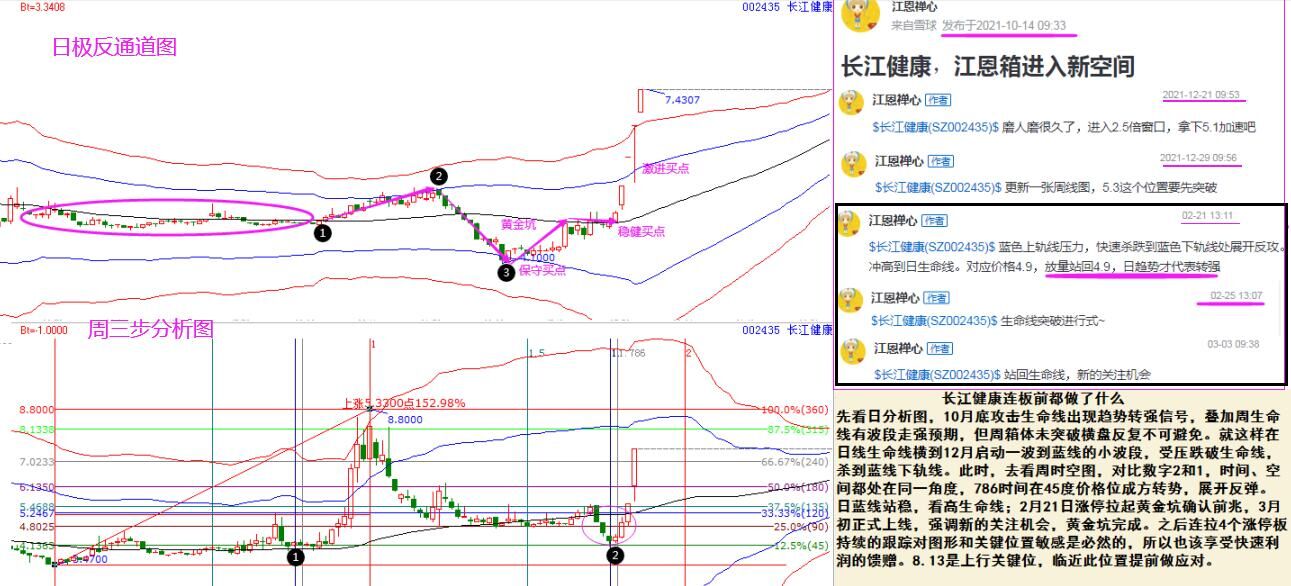The width and height of the screenshot is (1291, 586).
Task: Click the 稳健买点 label on daily chart
Action: pos(642,232)
